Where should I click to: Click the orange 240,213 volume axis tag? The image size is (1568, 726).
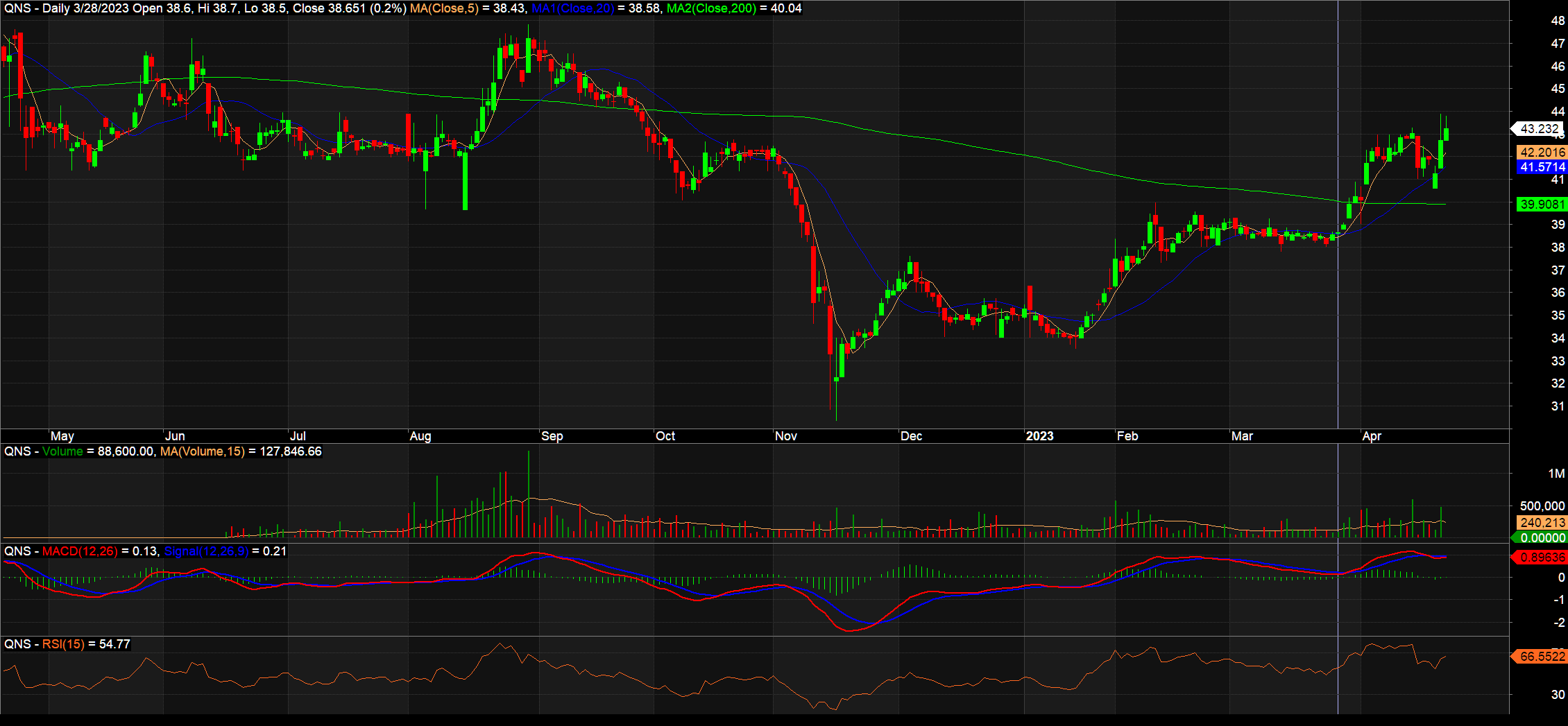(1542, 523)
